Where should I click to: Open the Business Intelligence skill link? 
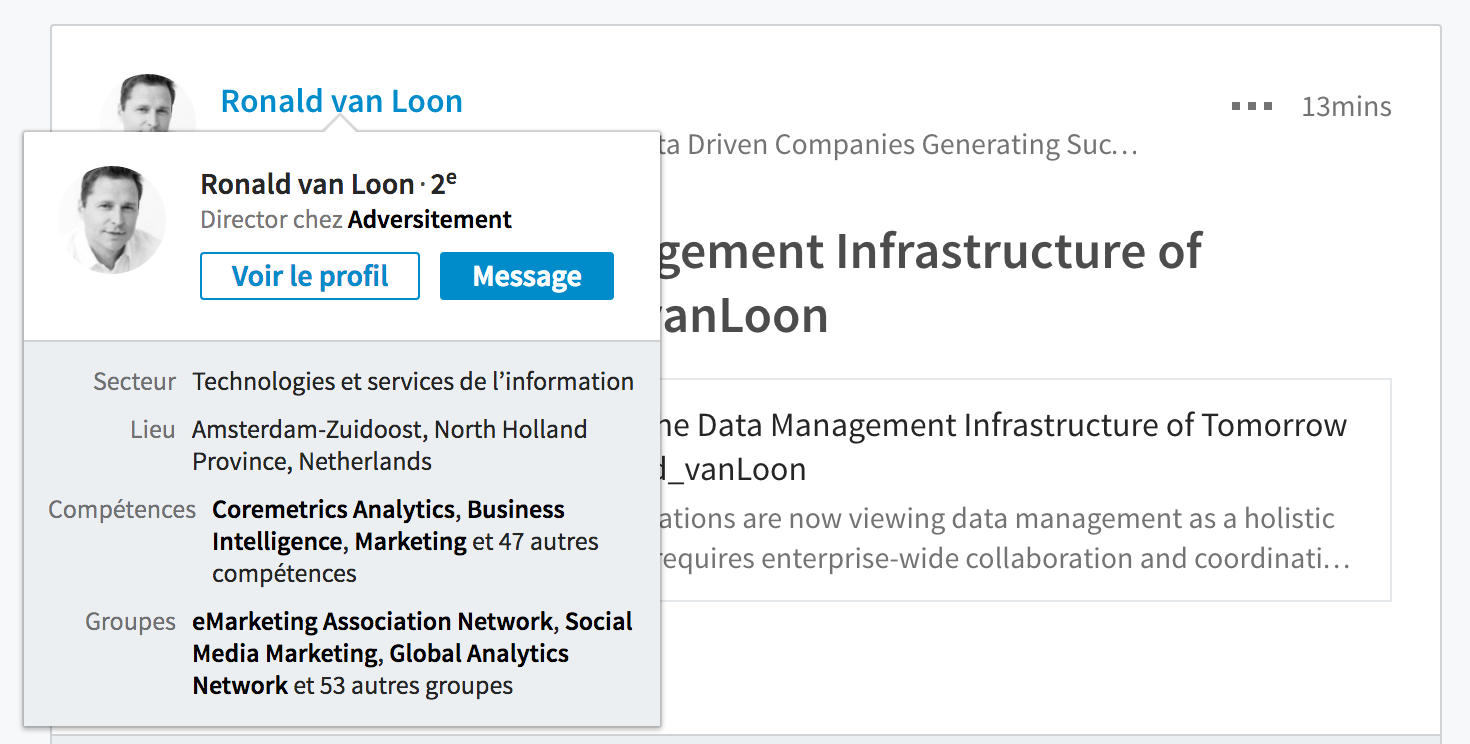coord(388,525)
